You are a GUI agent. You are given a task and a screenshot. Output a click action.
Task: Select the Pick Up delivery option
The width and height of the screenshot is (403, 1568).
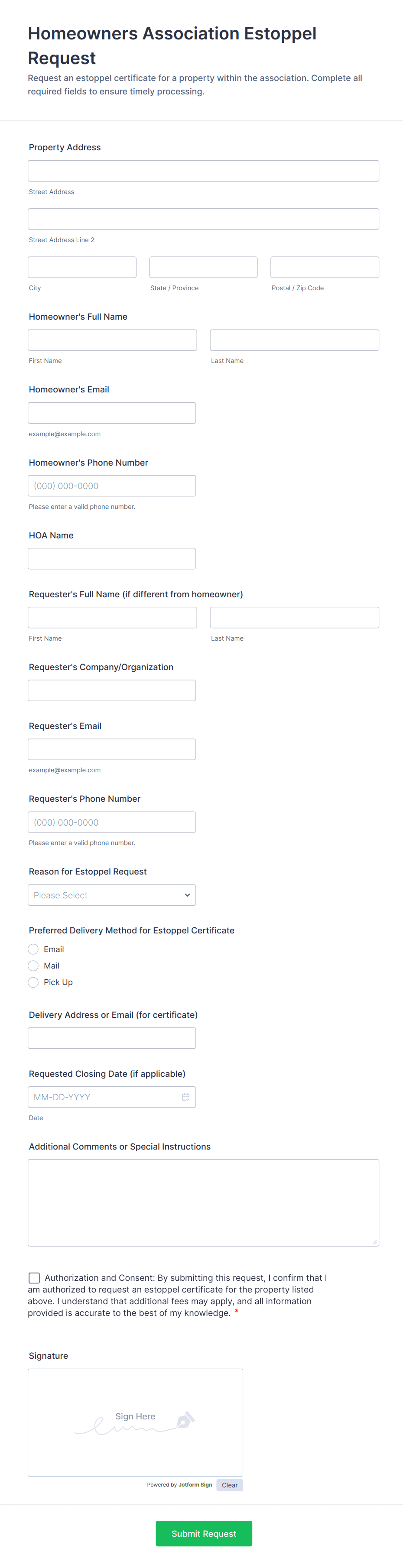[33, 982]
